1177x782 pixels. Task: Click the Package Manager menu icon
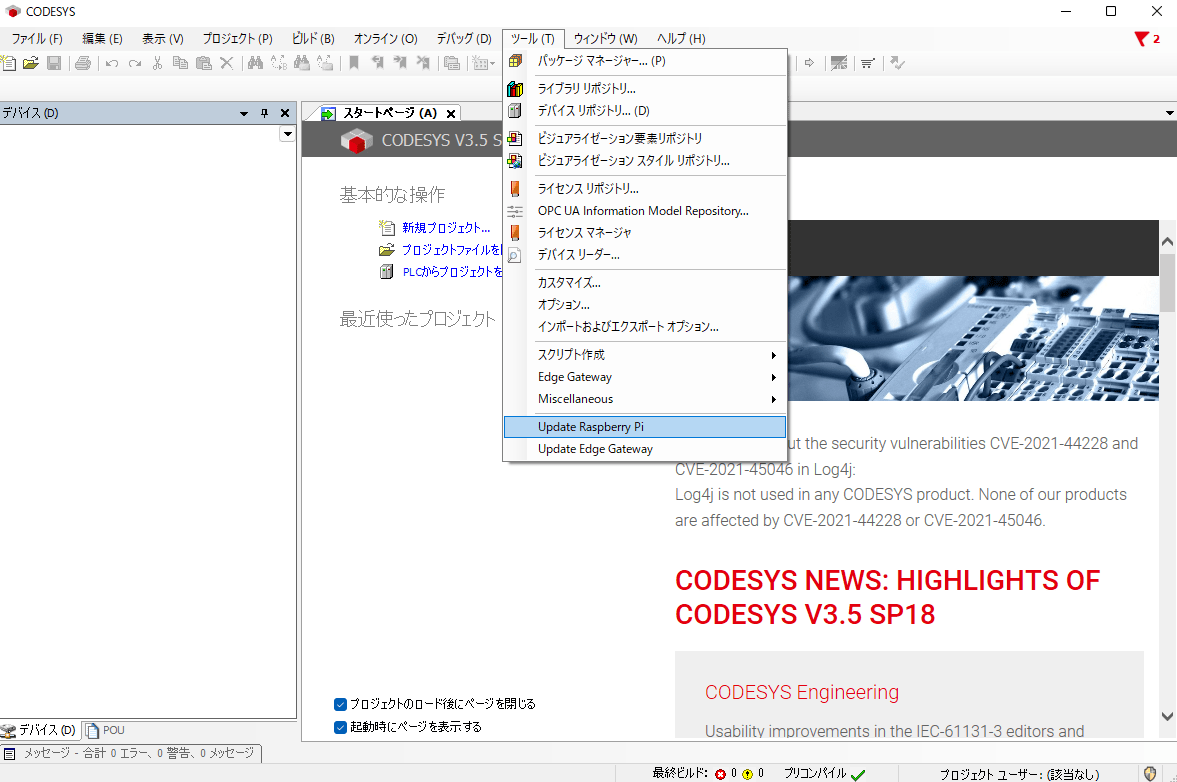515,61
